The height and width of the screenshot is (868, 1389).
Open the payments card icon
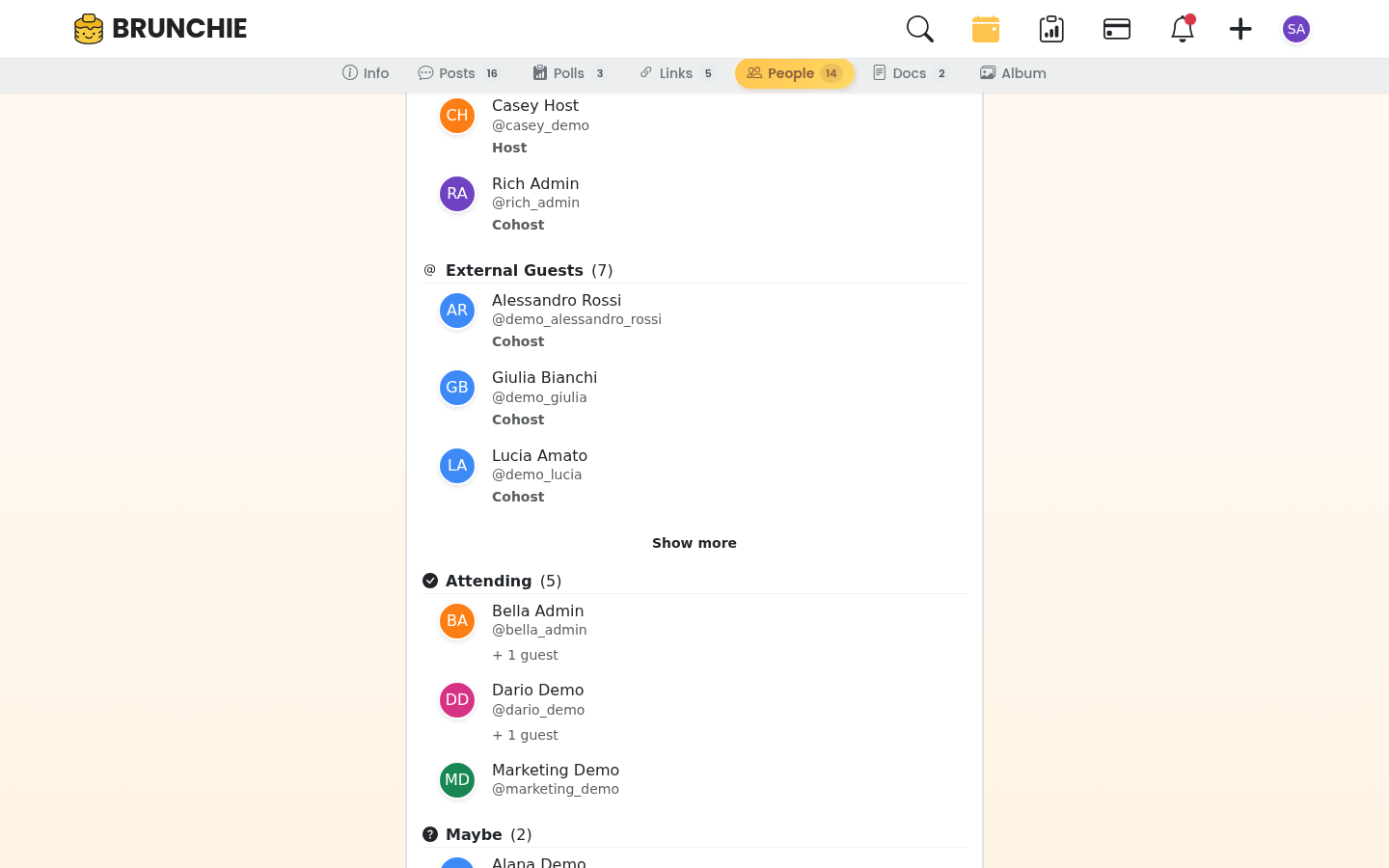click(x=1117, y=29)
